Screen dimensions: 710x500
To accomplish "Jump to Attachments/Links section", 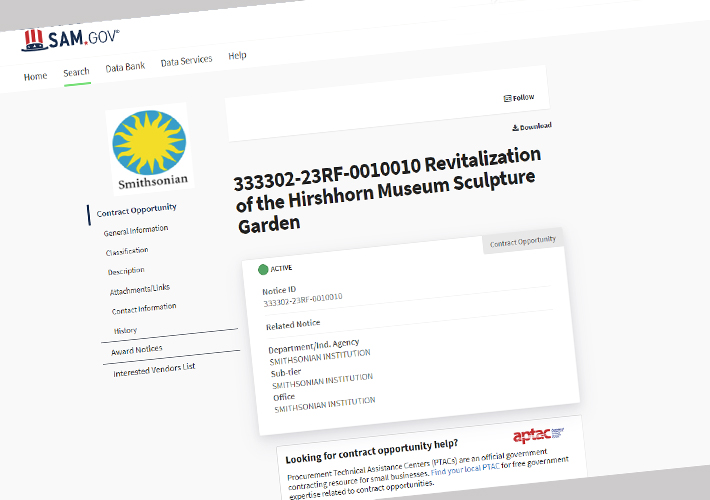I will pyautogui.click(x=140, y=290).
